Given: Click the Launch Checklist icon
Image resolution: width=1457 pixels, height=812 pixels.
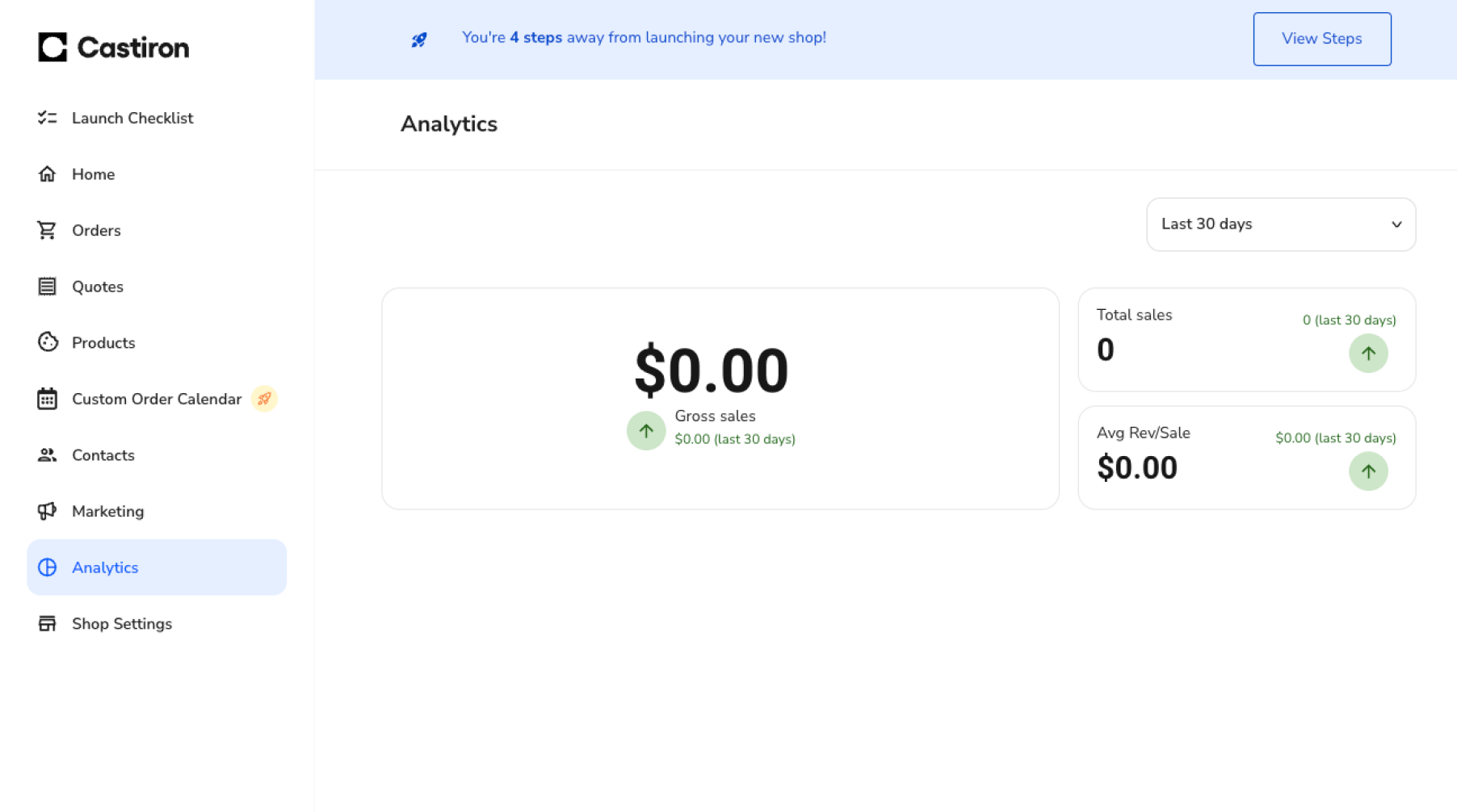Looking at the screenshot, I should 47,118.
